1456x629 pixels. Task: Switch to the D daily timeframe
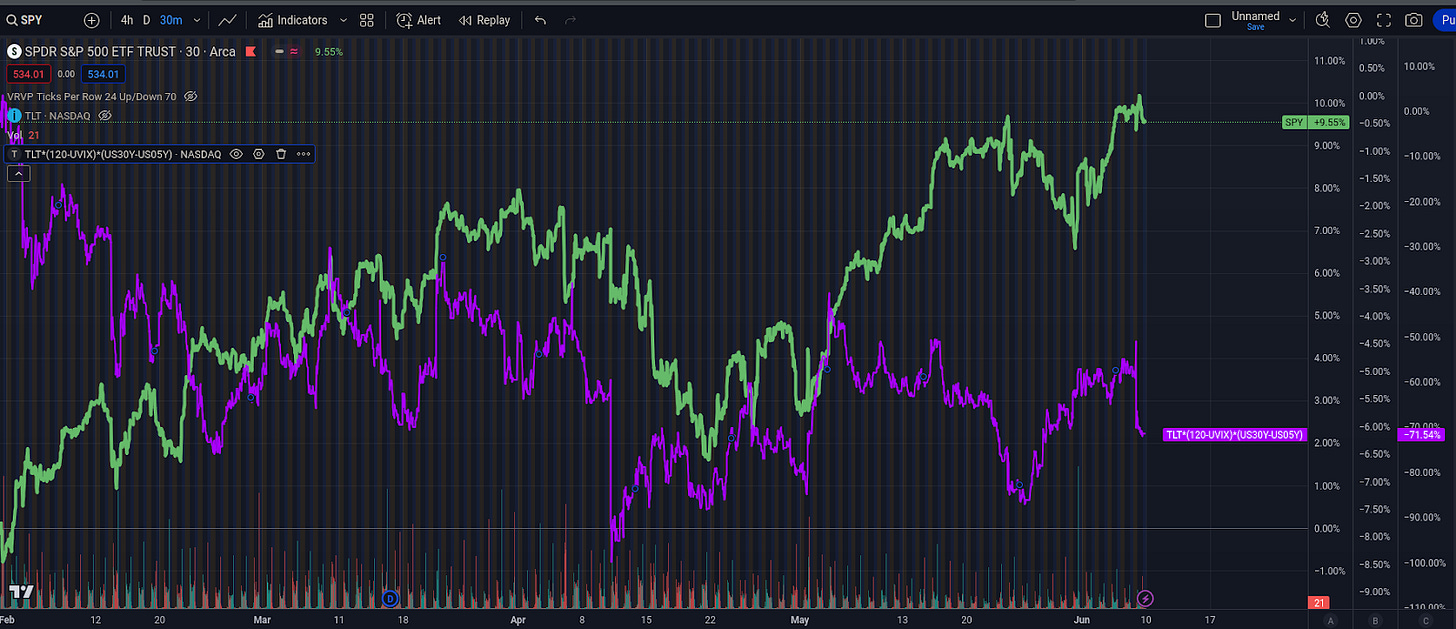tap(147, 20)
